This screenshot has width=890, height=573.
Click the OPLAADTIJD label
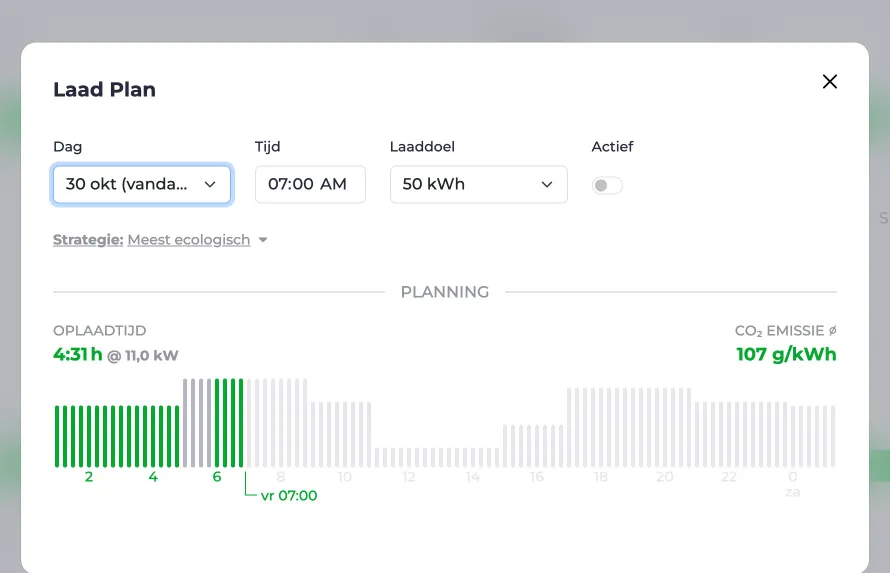[x=100, y=330]
